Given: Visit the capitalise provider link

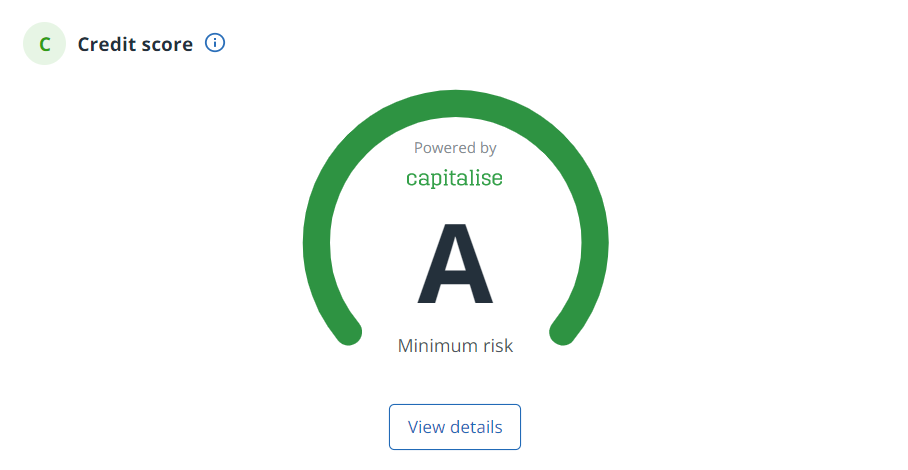Looking at the screenshot, I should [455, 178].
